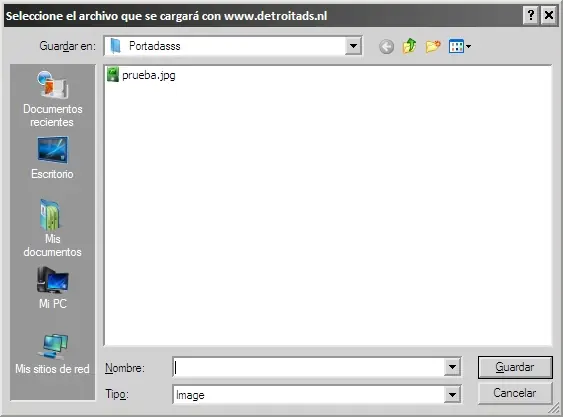Click the Cancelar button

coord(515,393)
